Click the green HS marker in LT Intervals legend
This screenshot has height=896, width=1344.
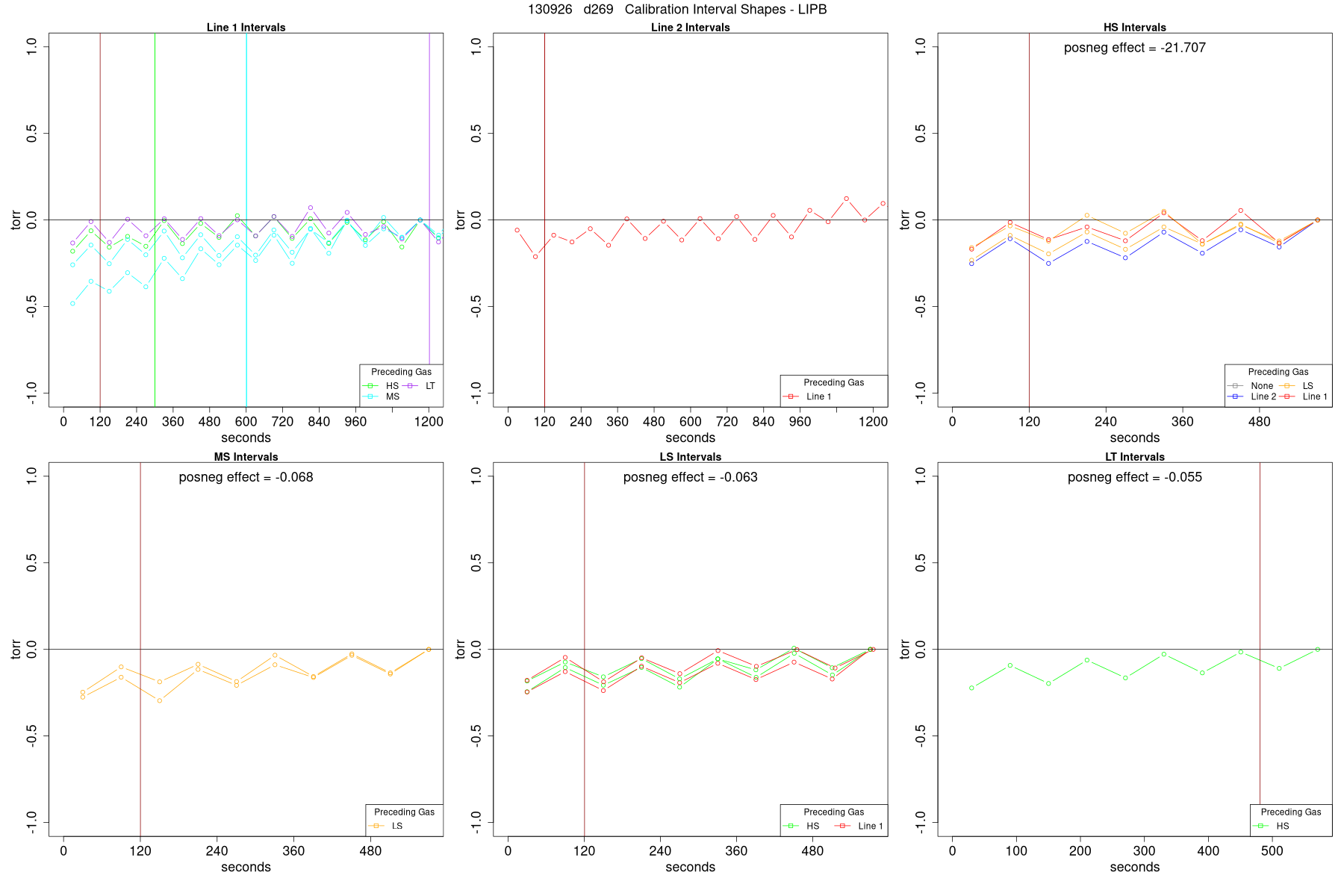pyautogui.click(x=1262, y=826)
